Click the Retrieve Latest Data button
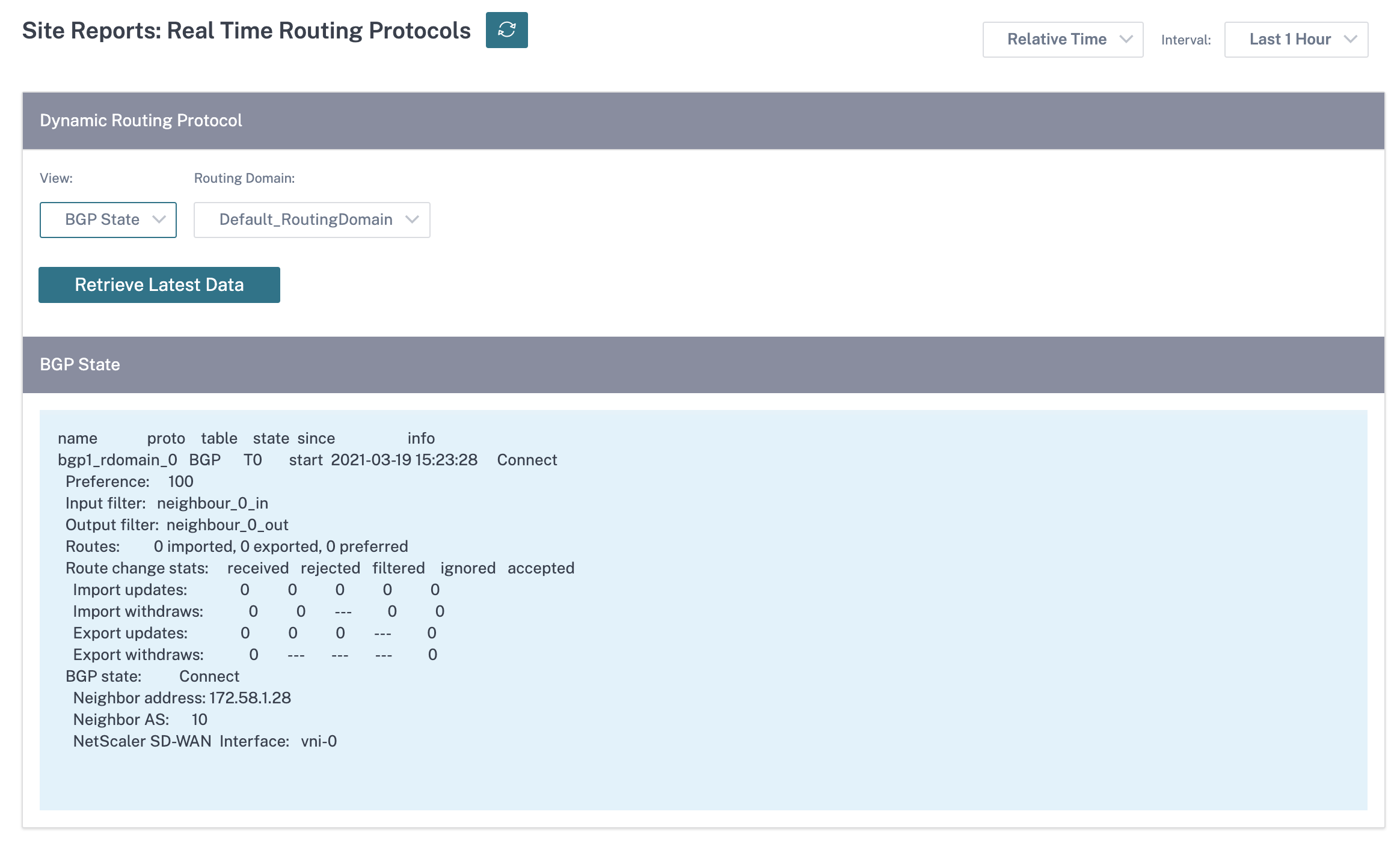This screenshot has width=1400, height=844. [x=159, y=285]
